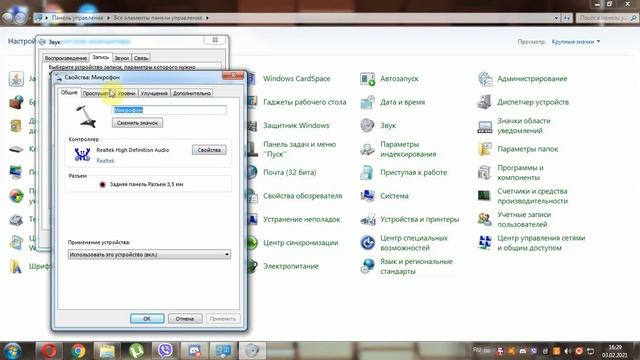This screenshot has width=640, height=360.
Task: Open the Администрирование icon
Action: coord(485,79)
